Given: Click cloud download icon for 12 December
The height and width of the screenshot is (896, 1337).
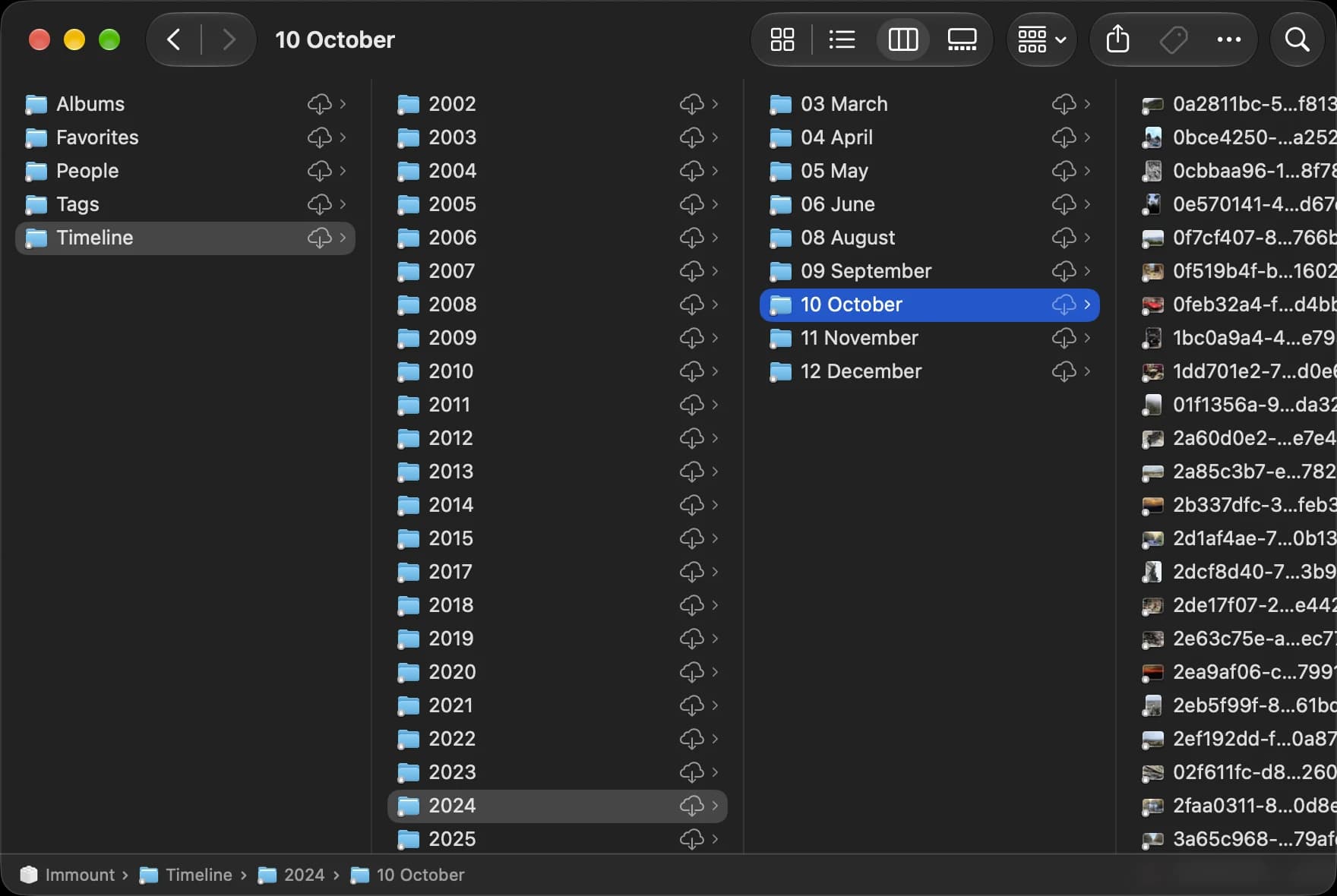Looking at the screenshot, I should (1064, 371).
